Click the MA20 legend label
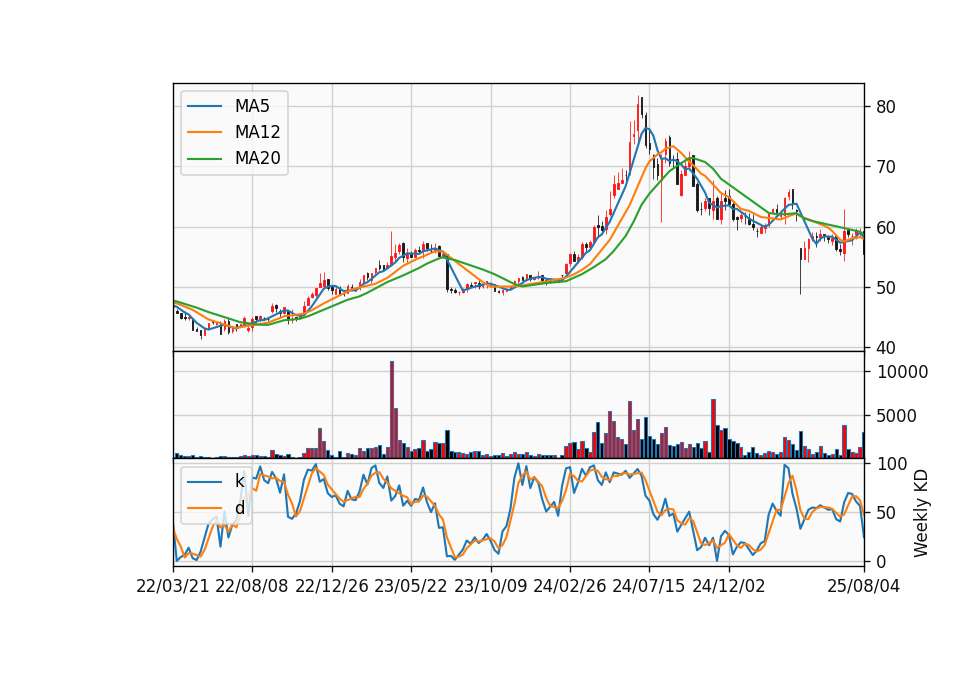 coord(257,159)
